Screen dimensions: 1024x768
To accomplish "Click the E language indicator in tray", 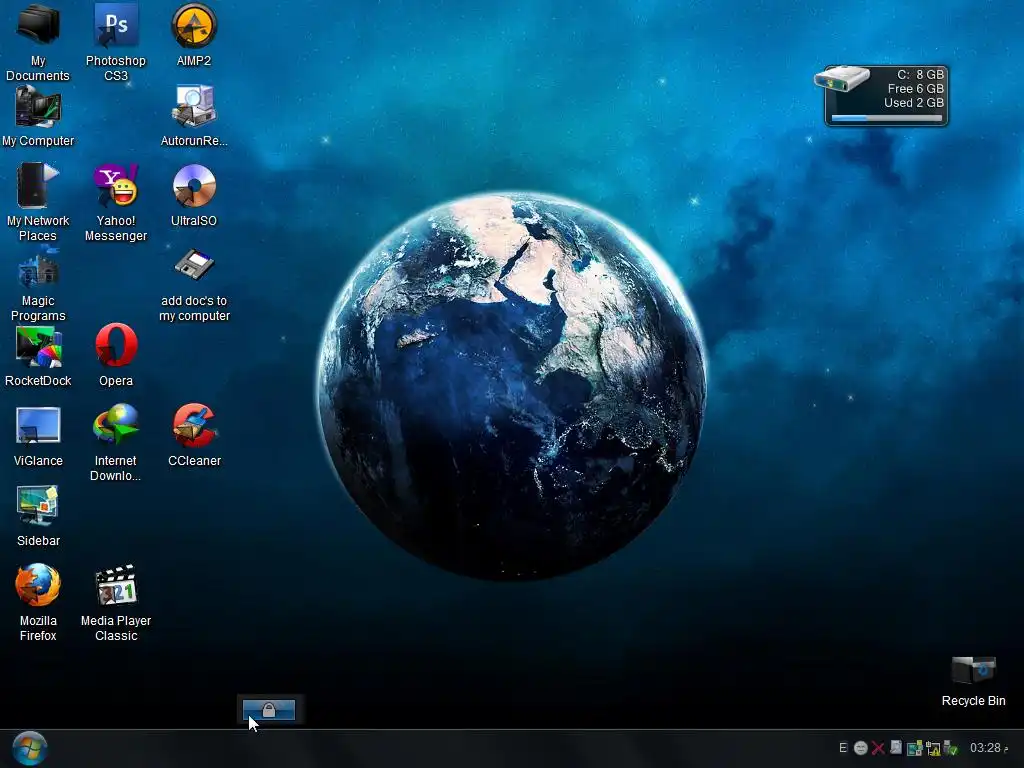I will coord(842,748).
